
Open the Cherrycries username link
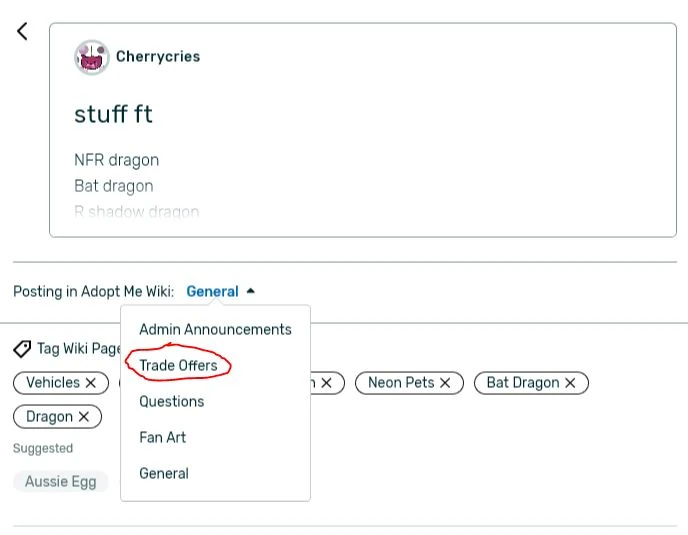click(158, 57)
